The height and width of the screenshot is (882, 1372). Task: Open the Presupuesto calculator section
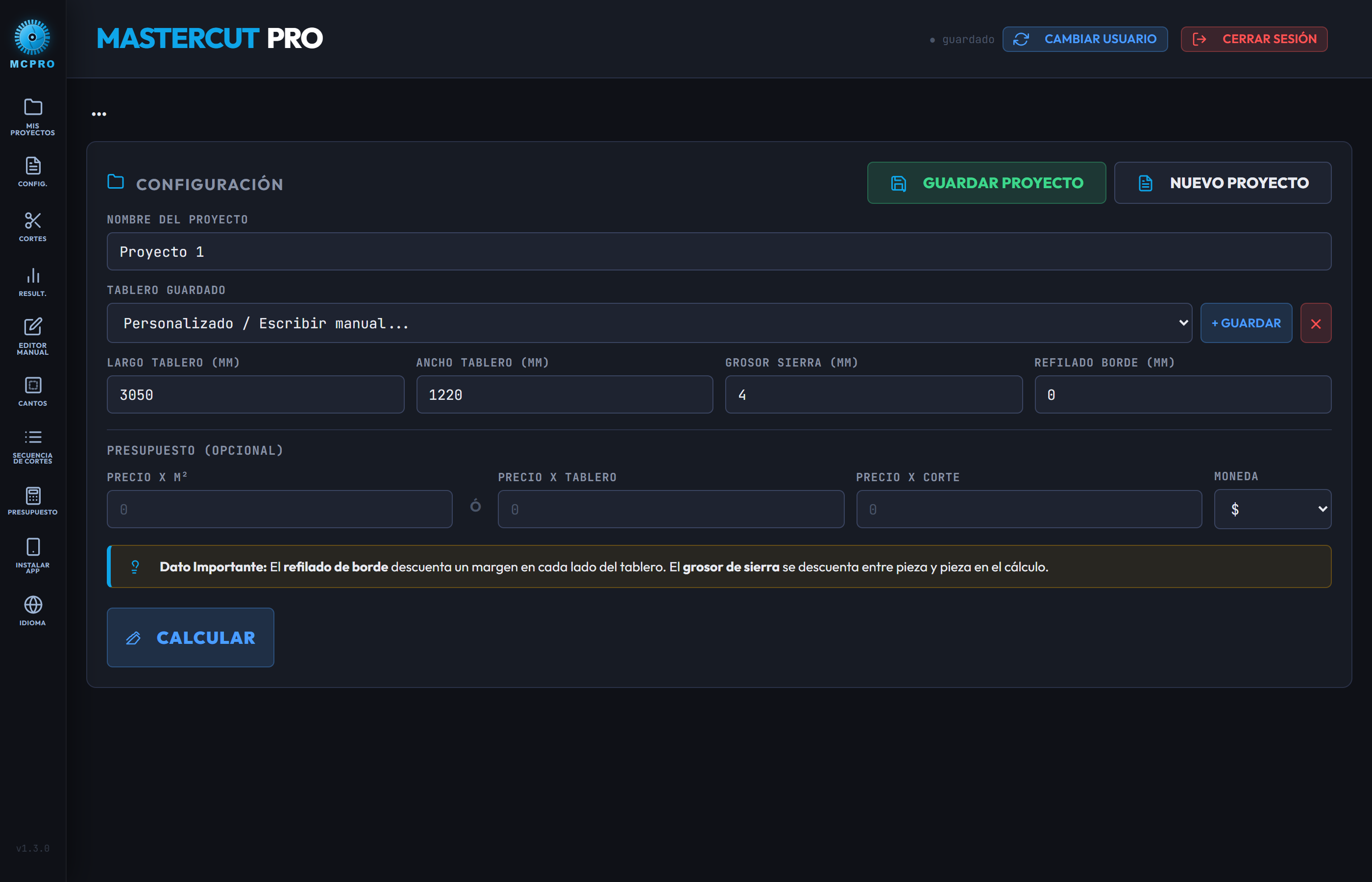coord(33,501)
